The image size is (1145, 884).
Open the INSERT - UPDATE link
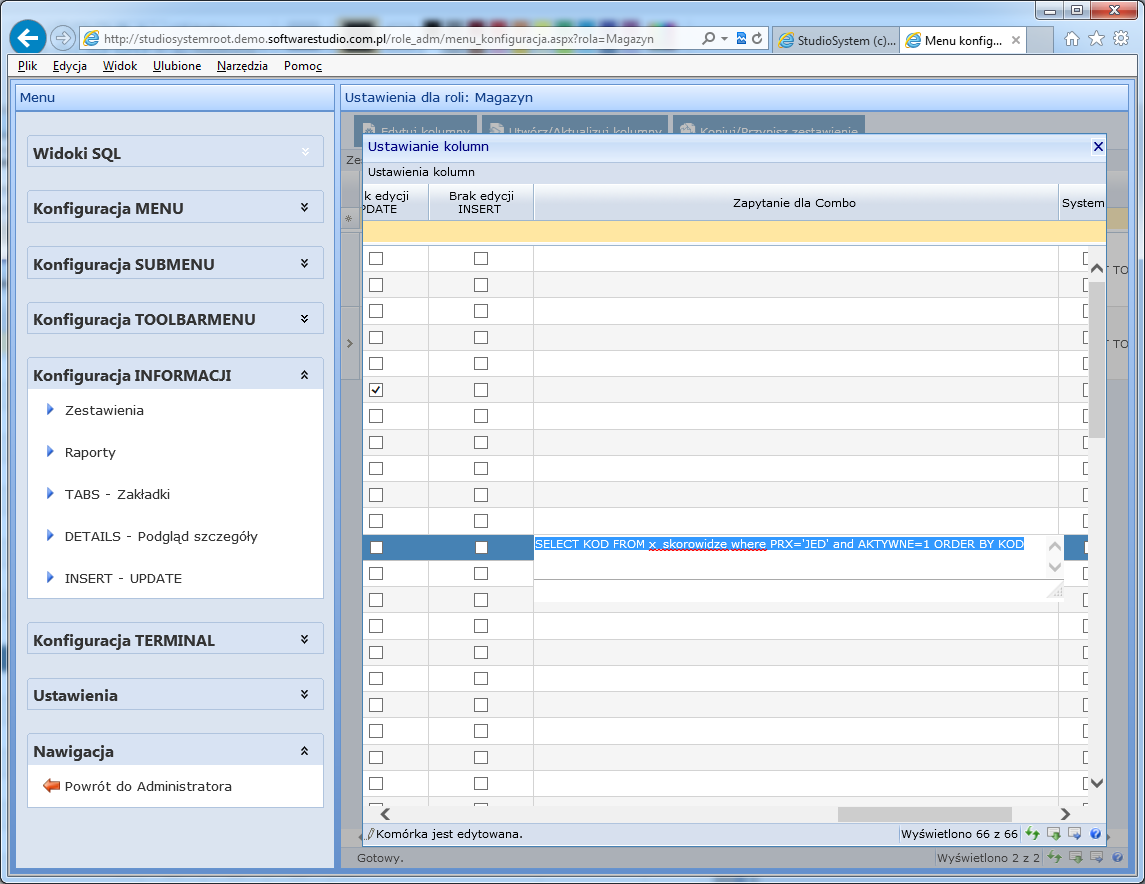point(123,578)
